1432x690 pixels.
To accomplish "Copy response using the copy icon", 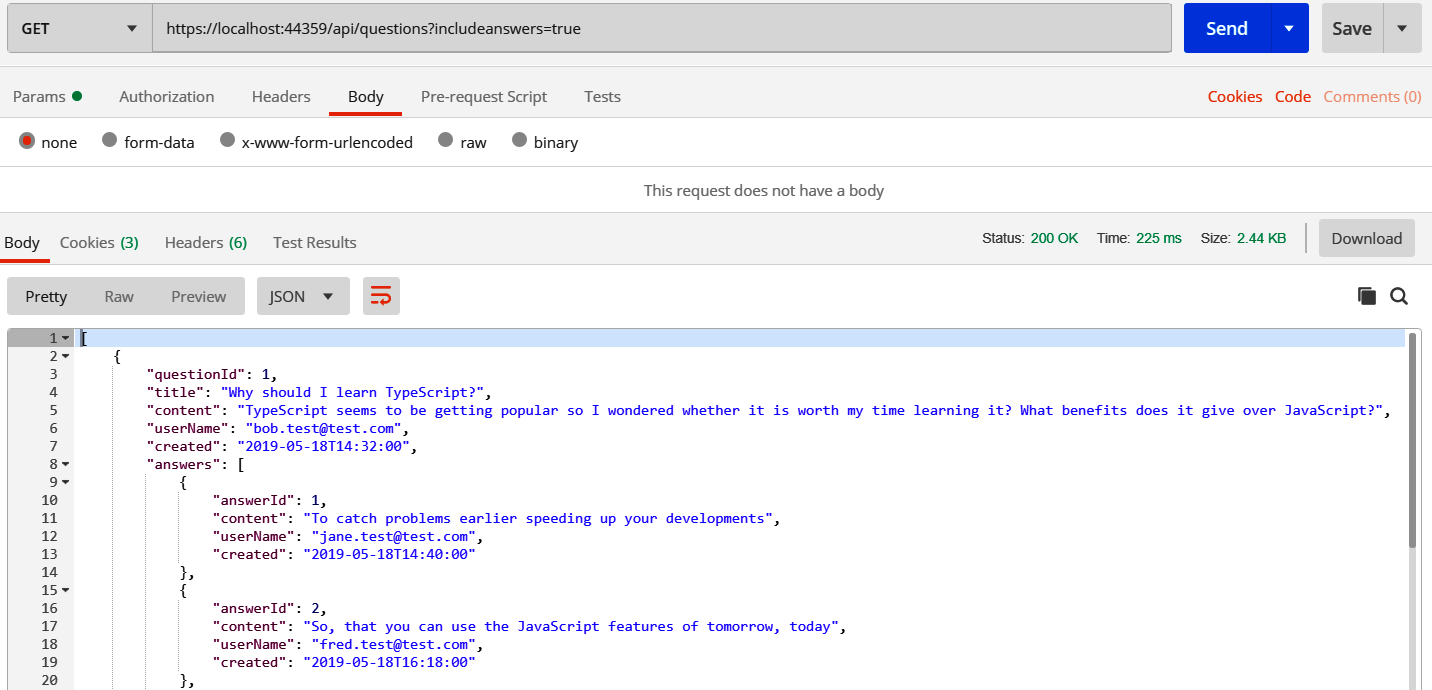I will tap(1366, 296).
